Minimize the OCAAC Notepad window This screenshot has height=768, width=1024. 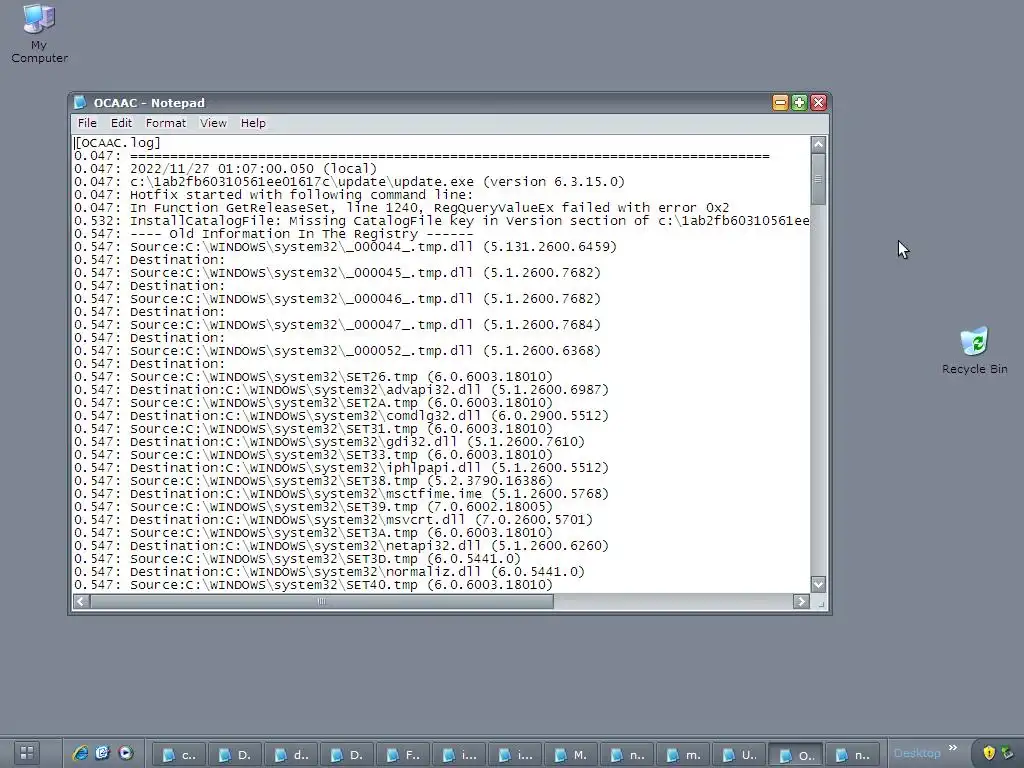click(780, 103)
